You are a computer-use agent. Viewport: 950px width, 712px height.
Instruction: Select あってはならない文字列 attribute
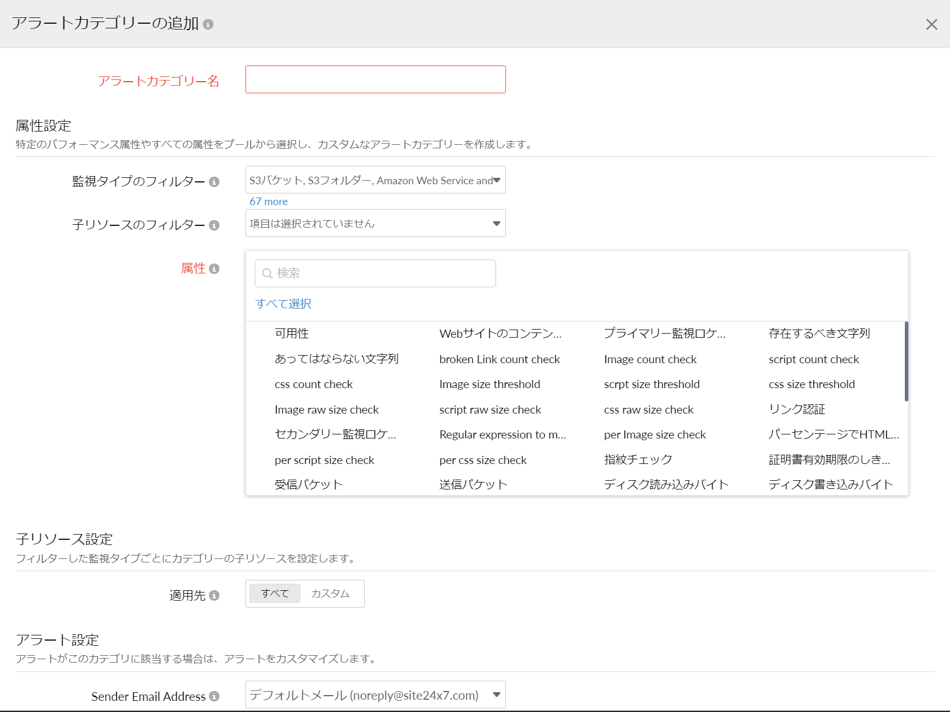336,359
